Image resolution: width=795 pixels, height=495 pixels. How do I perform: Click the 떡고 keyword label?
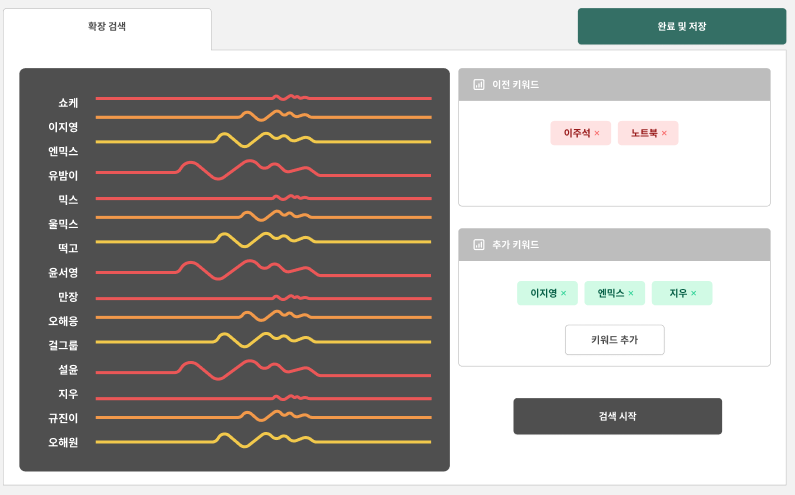pyautogui.click(x=68, y=248)
